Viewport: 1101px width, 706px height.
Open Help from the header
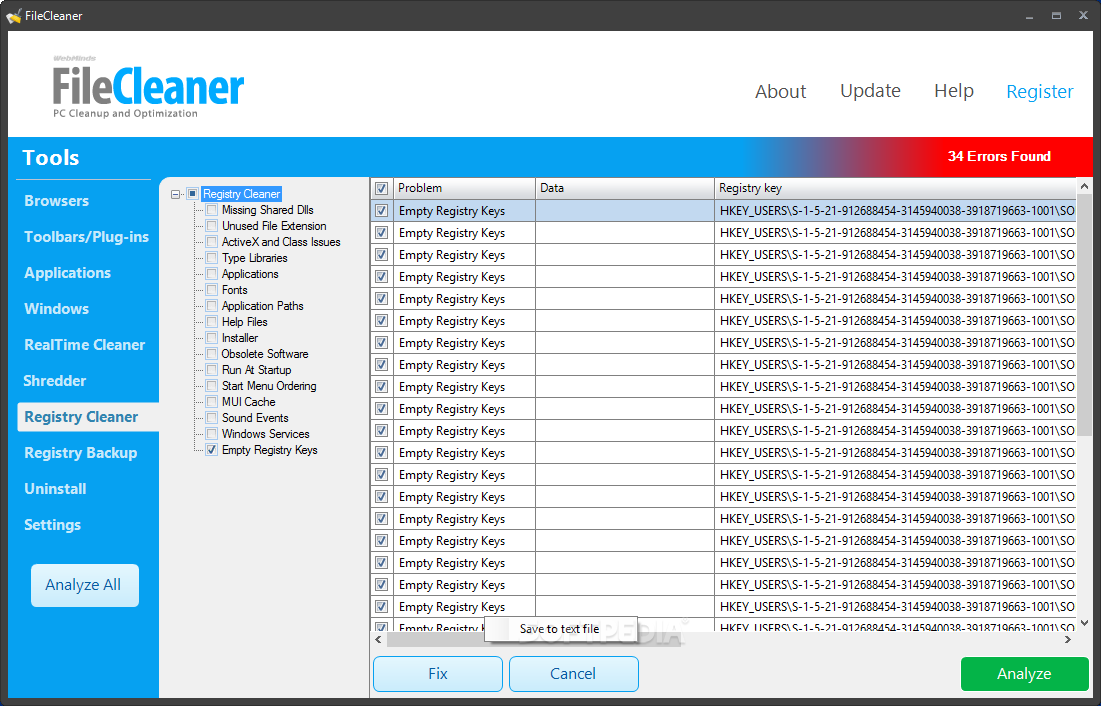[954, 91]
